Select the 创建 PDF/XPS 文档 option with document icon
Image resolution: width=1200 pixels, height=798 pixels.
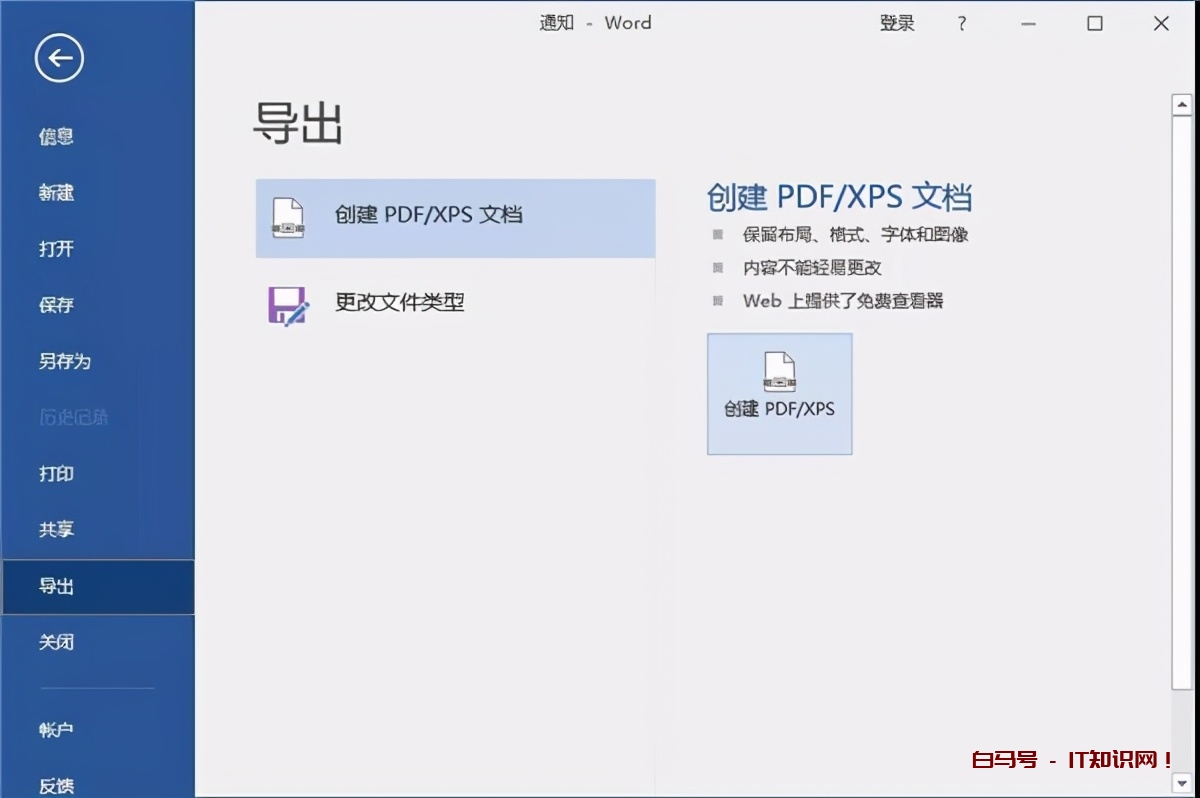pos(455,218)
